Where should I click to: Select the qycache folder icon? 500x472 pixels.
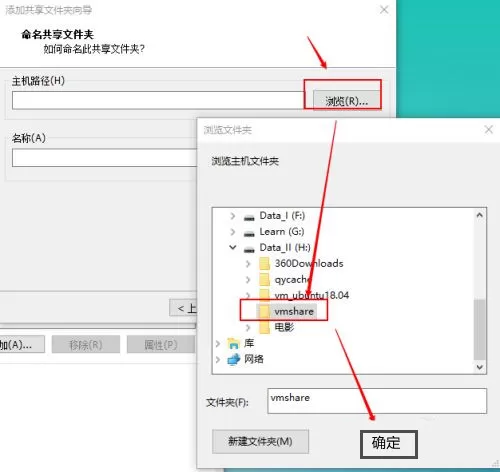click(264, 279)
